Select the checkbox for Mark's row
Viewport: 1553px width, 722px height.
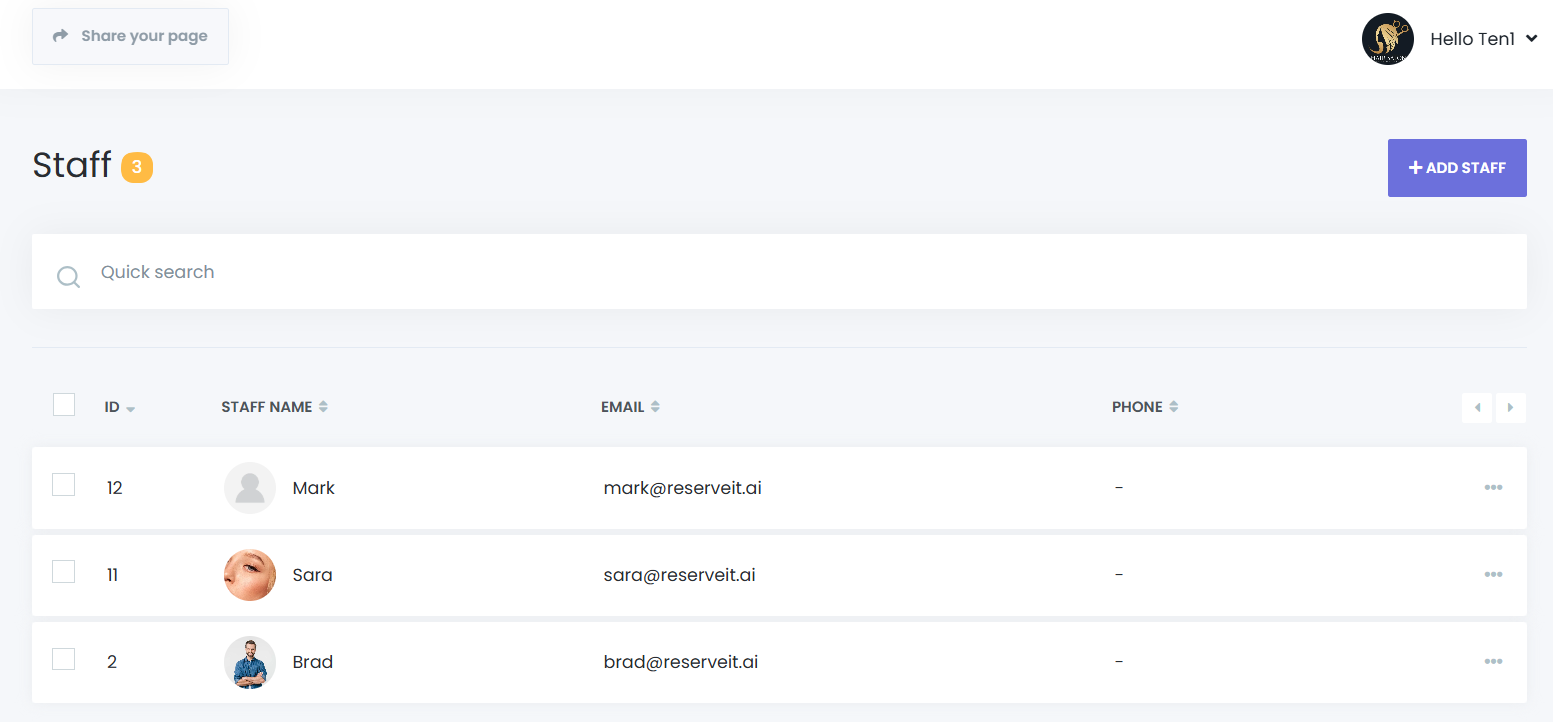point(64,485)
